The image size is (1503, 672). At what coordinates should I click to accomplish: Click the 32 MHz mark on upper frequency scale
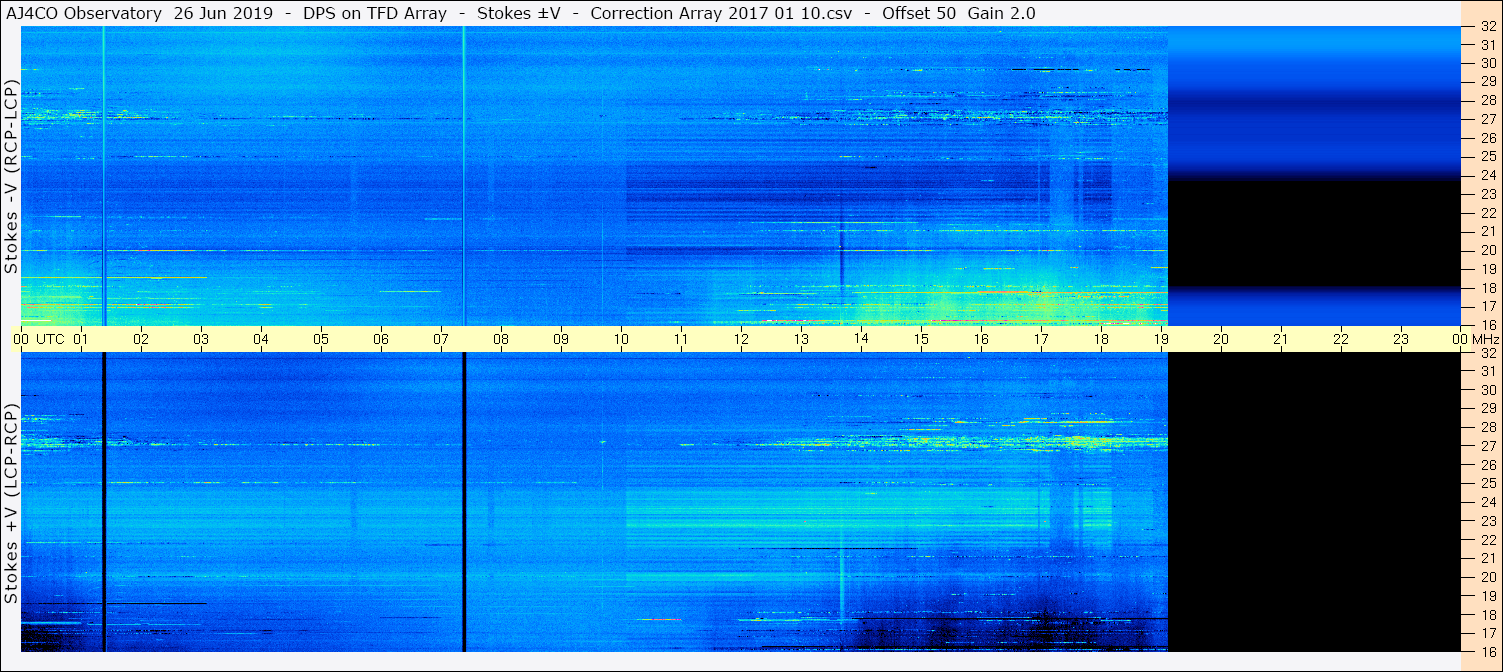pos(1488,27)
